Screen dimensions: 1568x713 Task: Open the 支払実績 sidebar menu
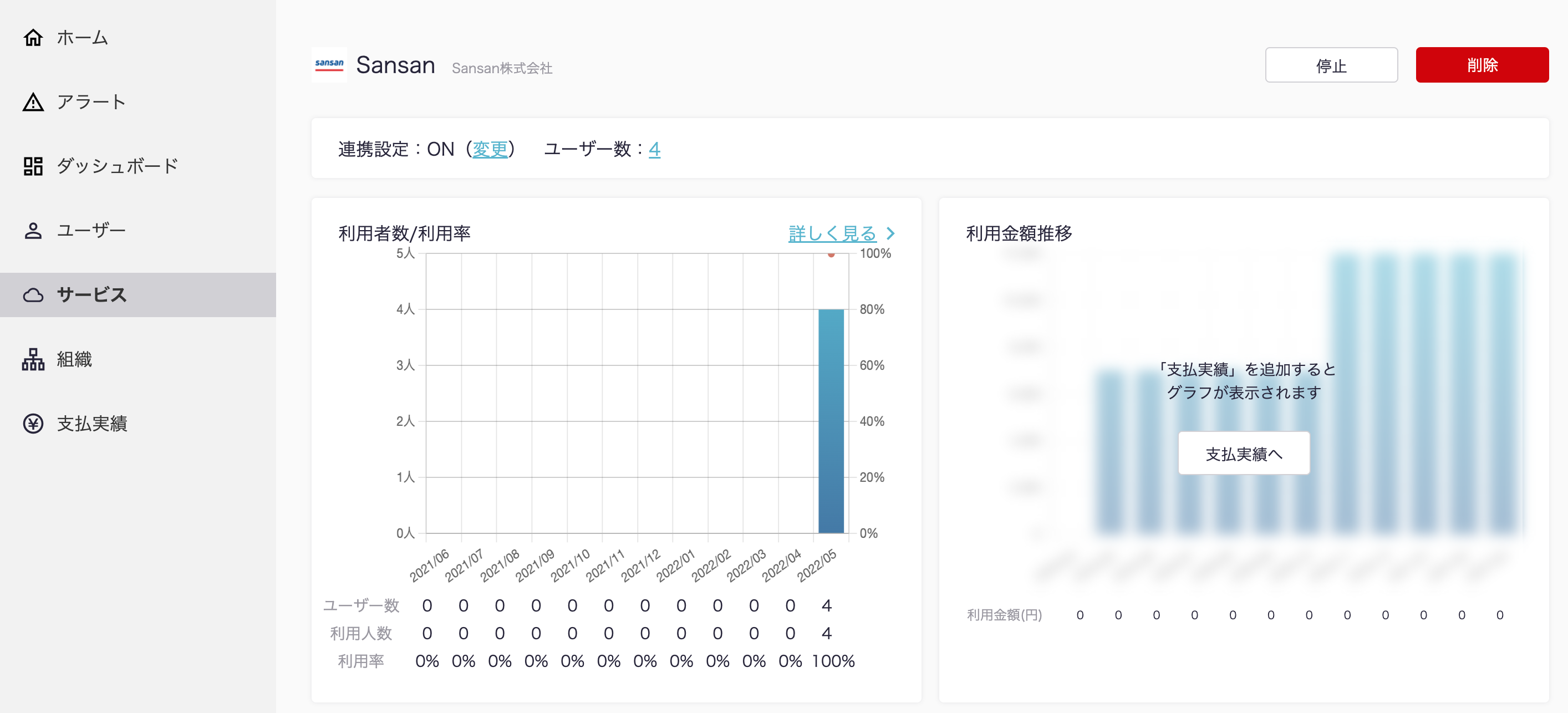[x=91, y=424]
